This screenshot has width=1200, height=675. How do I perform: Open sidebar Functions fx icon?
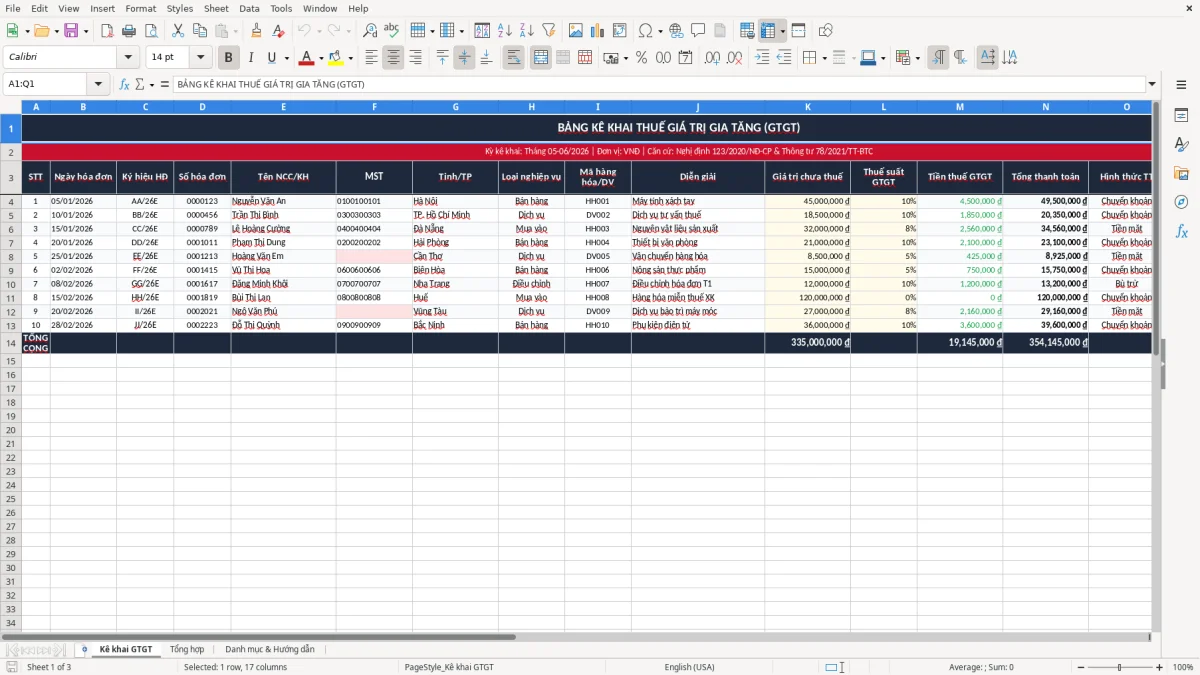pos(1181,231)
